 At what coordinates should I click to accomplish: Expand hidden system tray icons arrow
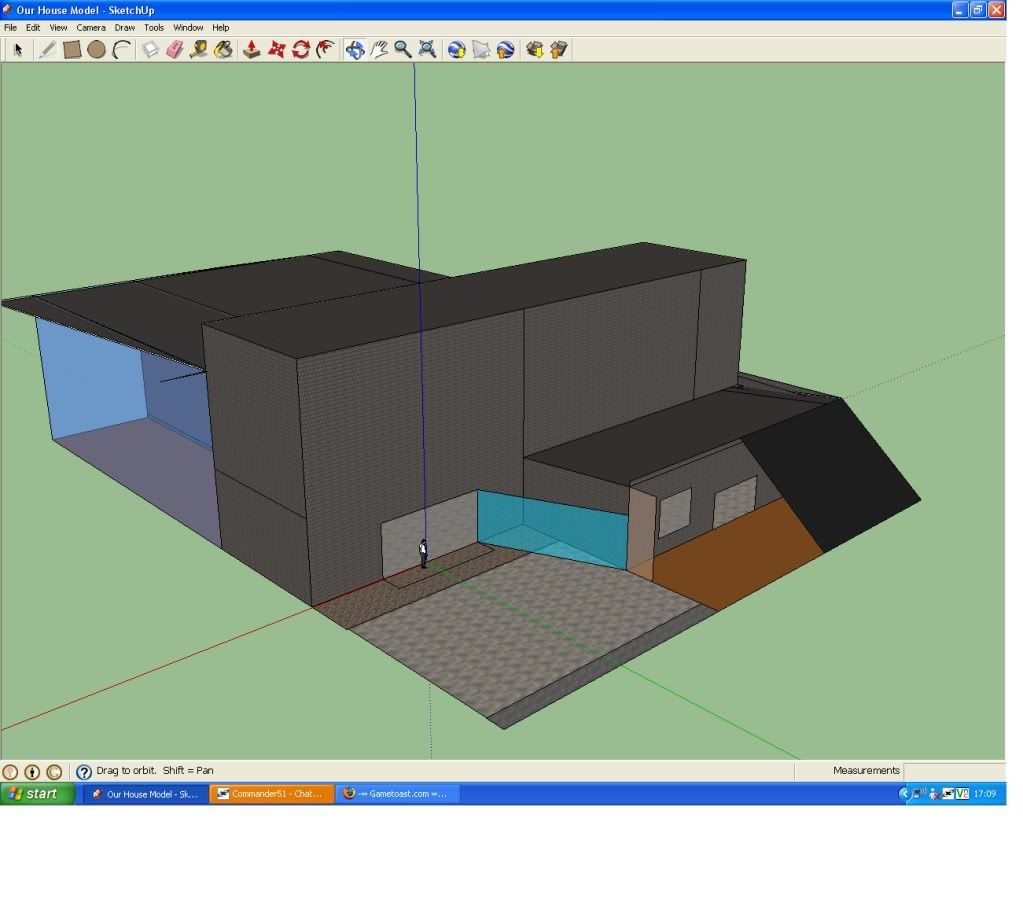[904, 794]
